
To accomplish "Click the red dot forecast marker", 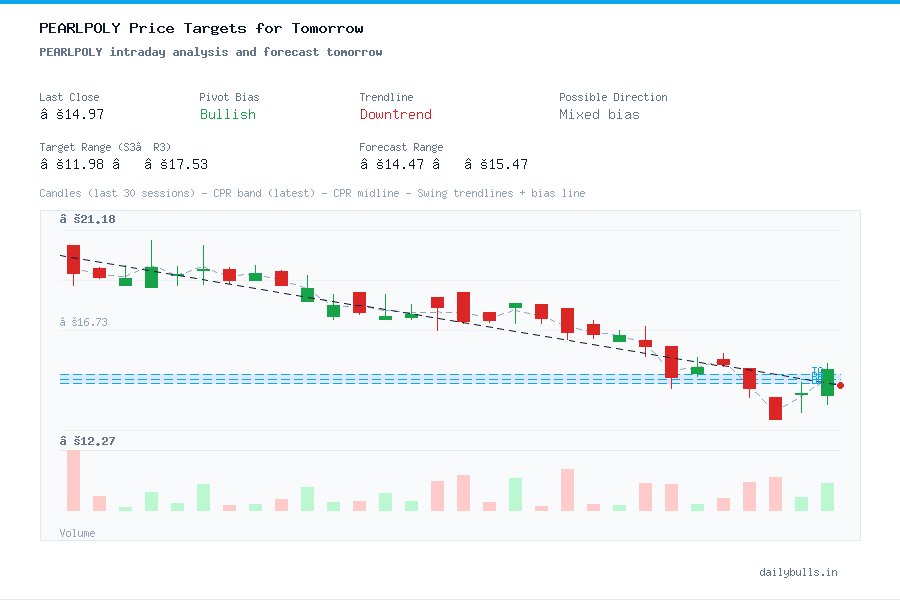I will click(840, 384).
